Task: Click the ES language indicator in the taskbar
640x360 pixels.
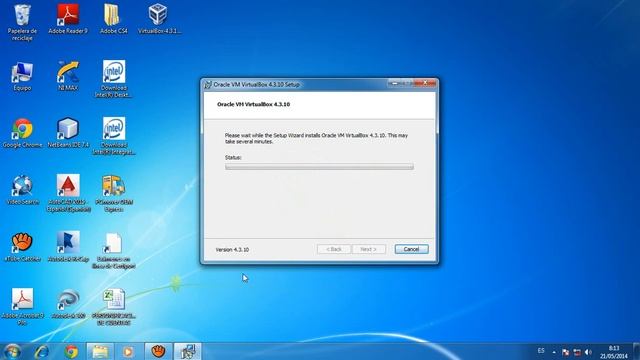Action: tap(541, 351)
